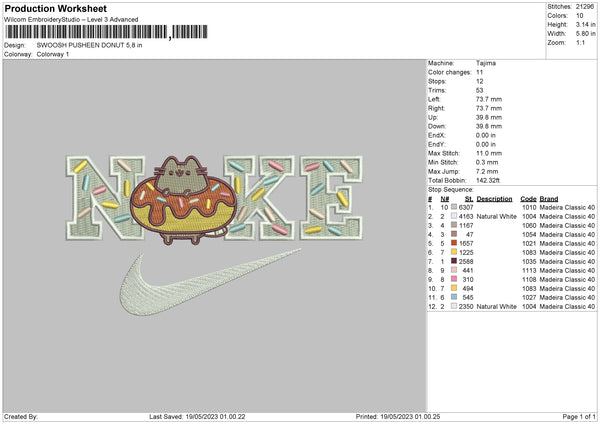Pick the pink swatch for code 1108
Screen dimensions: 600x424
click(x=454, y=279)
